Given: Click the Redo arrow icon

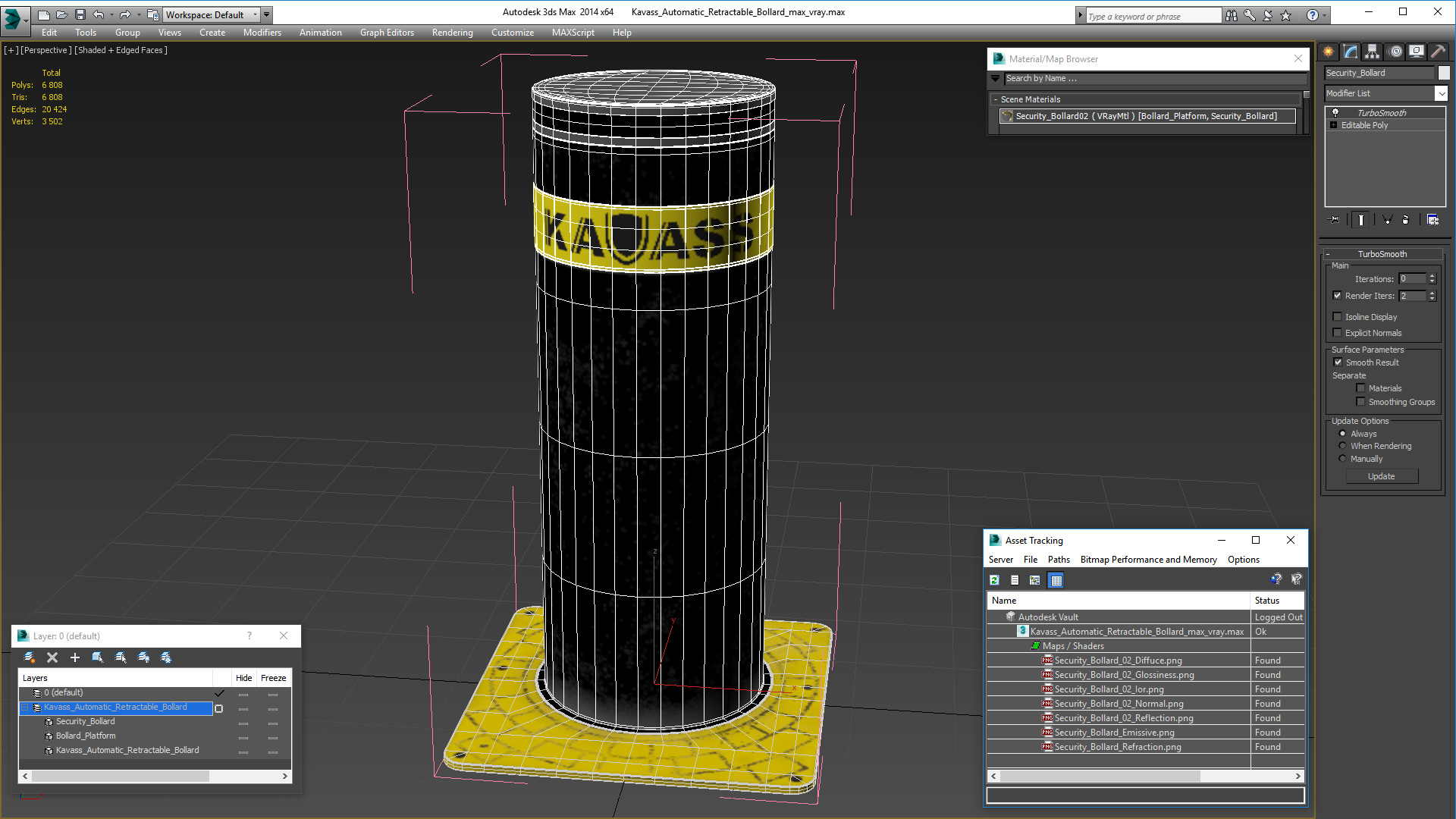Looking at the screenshot, I should tap(125, 14).
